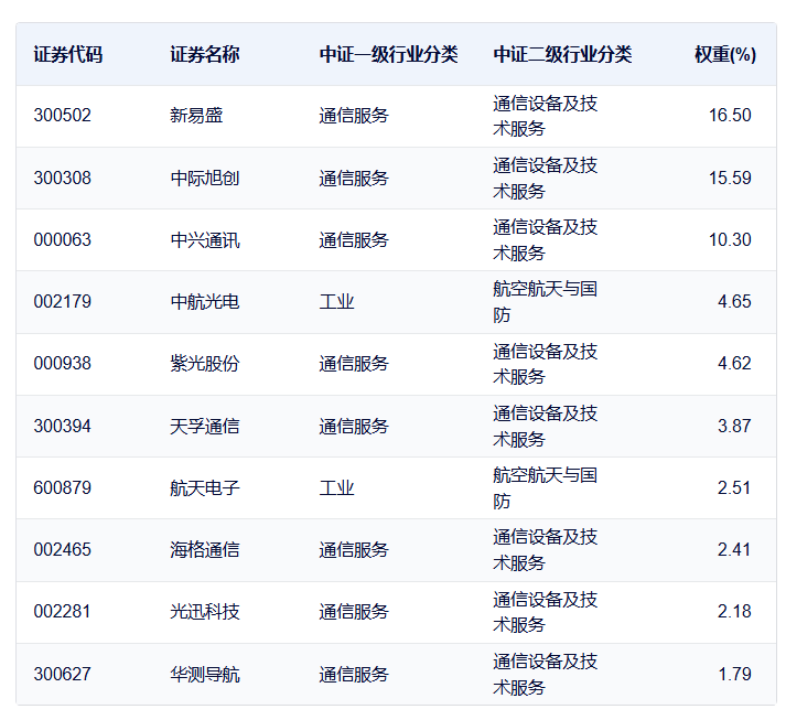
Task: Click weight value 2.51
Action: [734, 488]
